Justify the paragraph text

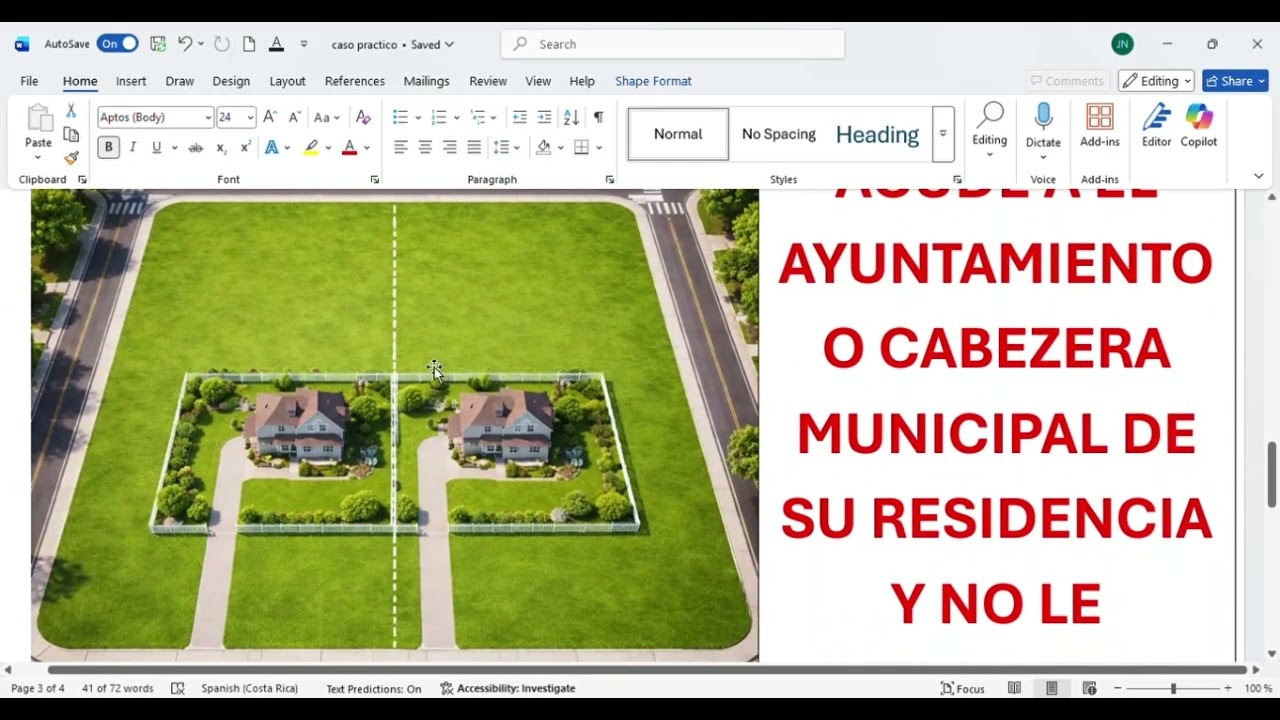(474, 147)
